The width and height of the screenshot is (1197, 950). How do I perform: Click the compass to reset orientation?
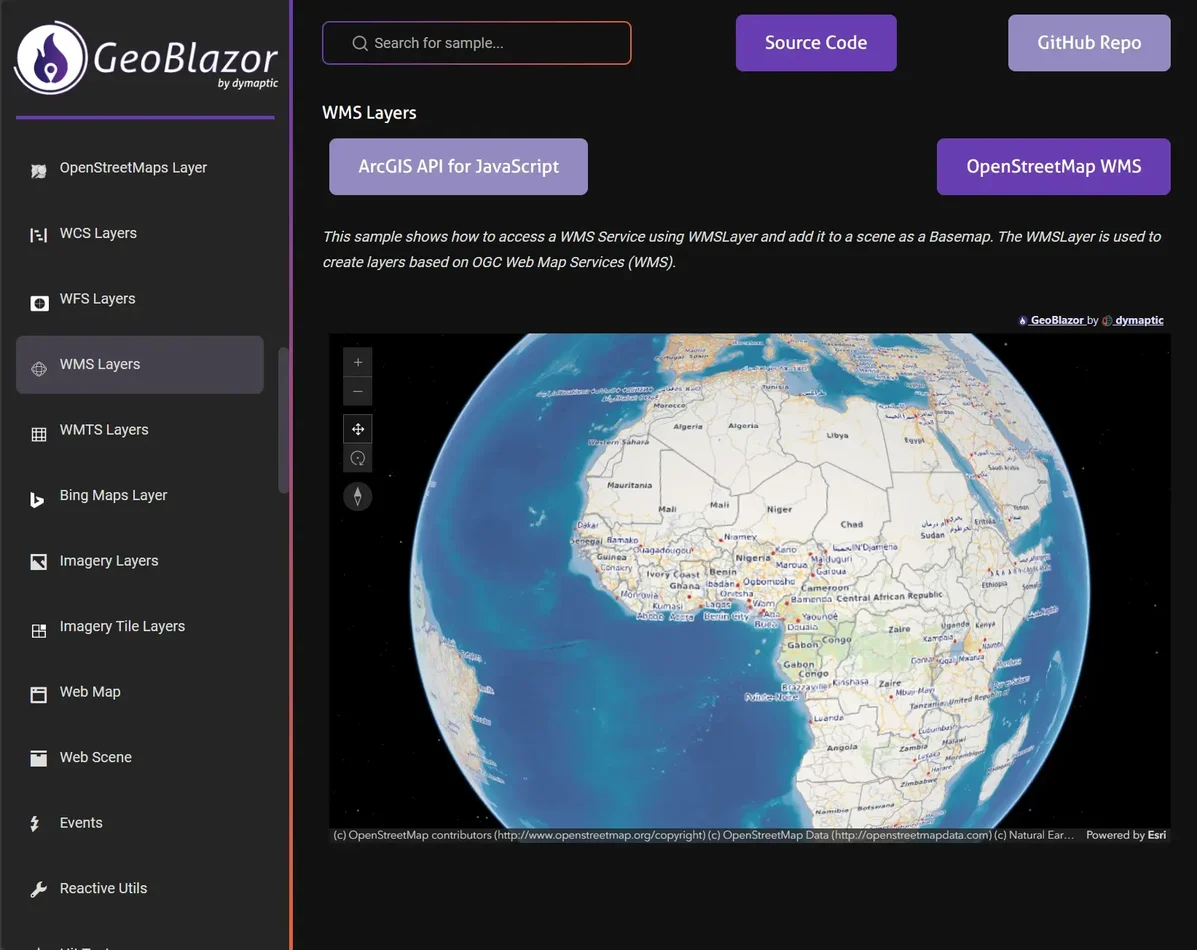357,495
